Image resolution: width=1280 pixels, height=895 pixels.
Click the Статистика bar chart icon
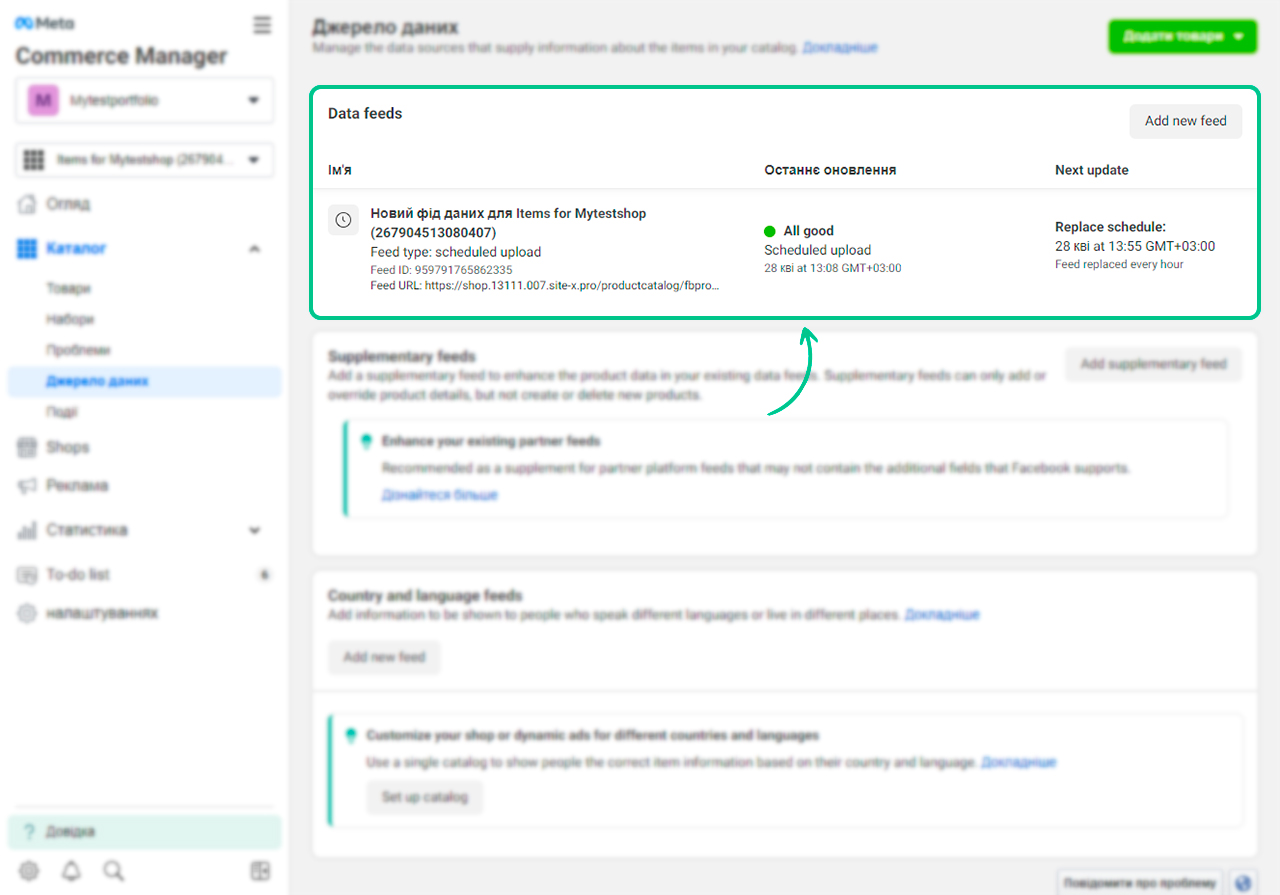click(27, 530)
